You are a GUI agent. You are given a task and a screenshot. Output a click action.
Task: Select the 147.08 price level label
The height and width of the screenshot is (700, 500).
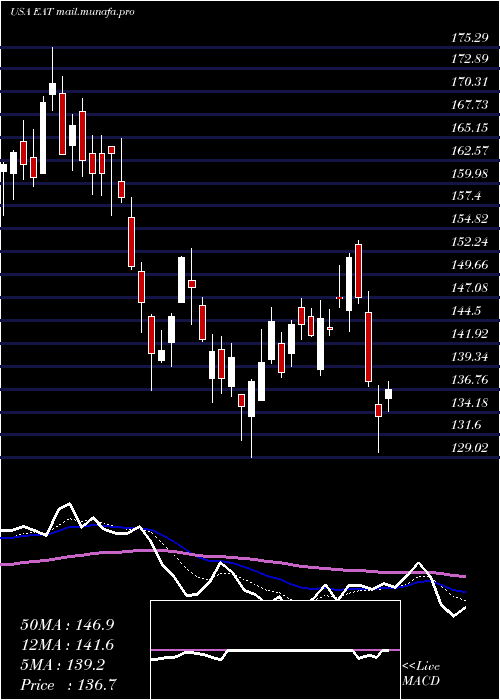pos(469,288)
